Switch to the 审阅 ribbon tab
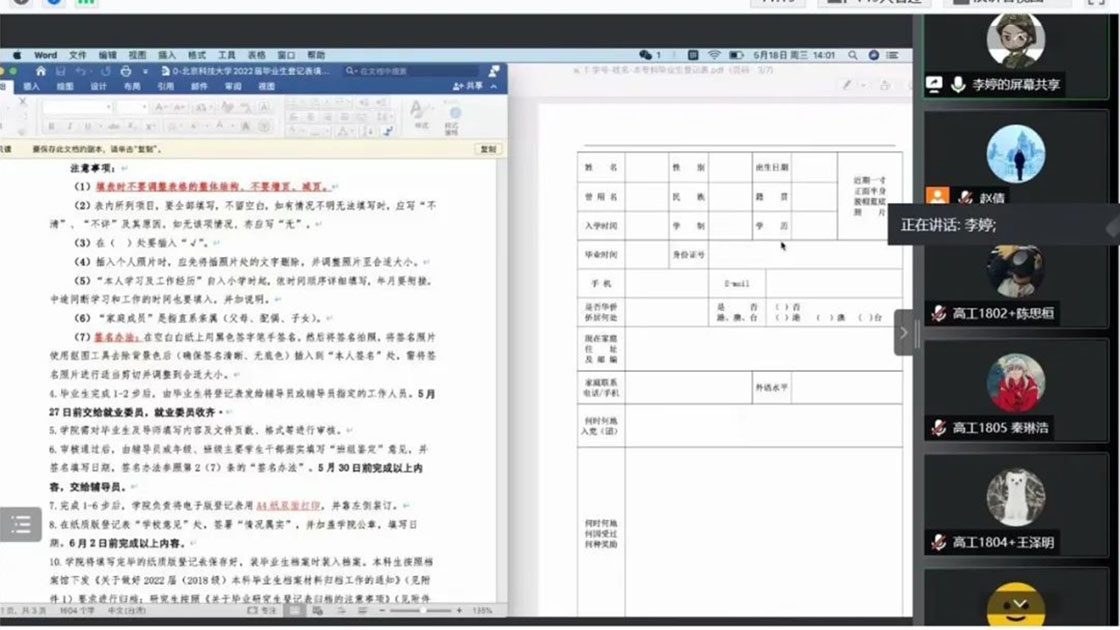Viewport: 1120px width, 630px height. click(233, 86)
